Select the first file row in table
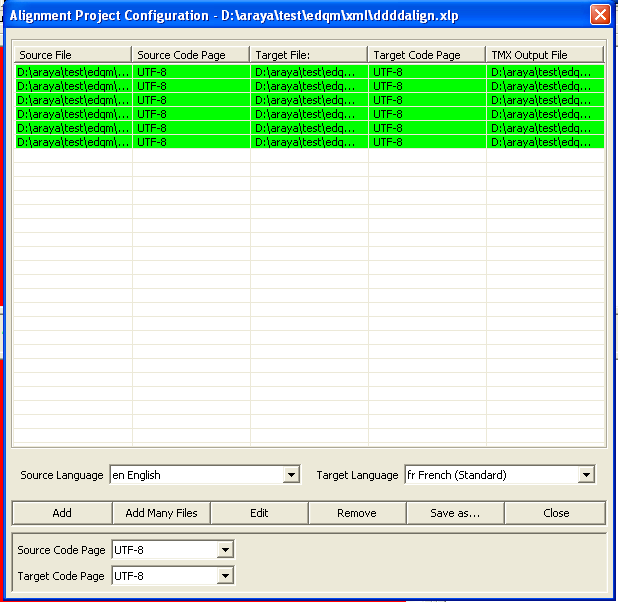The image size is (618, 602). point(72,72)
